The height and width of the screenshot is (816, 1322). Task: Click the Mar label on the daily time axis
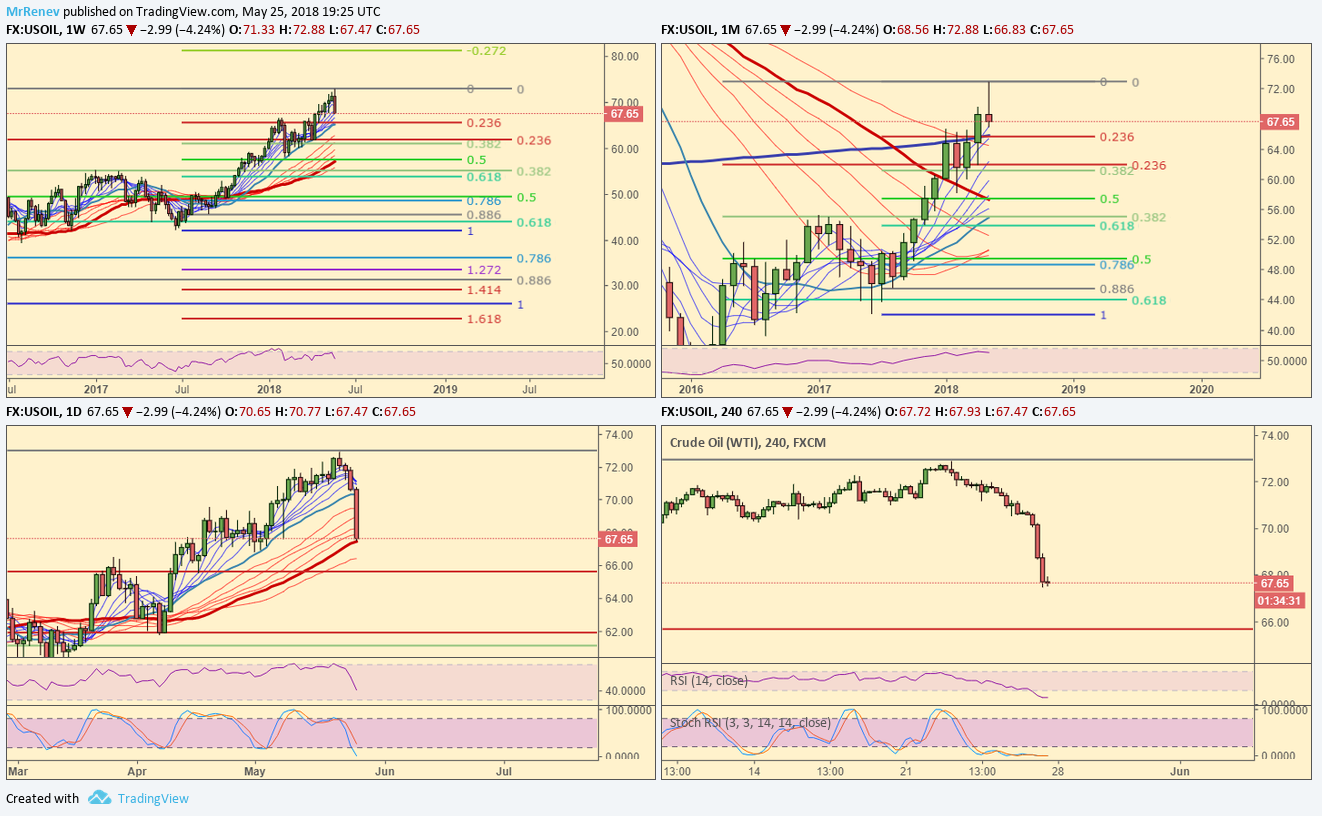point(17,772)
